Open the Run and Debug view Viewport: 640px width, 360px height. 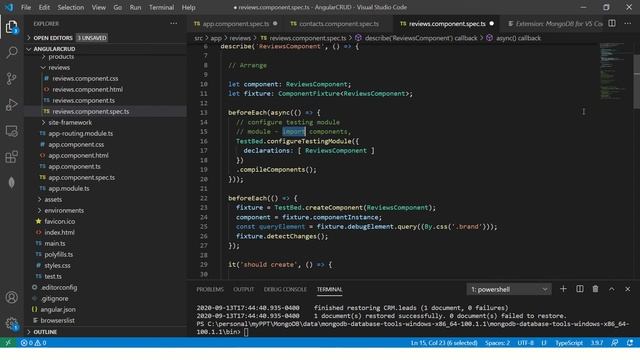pyautogui.click(x=11, y=104)
